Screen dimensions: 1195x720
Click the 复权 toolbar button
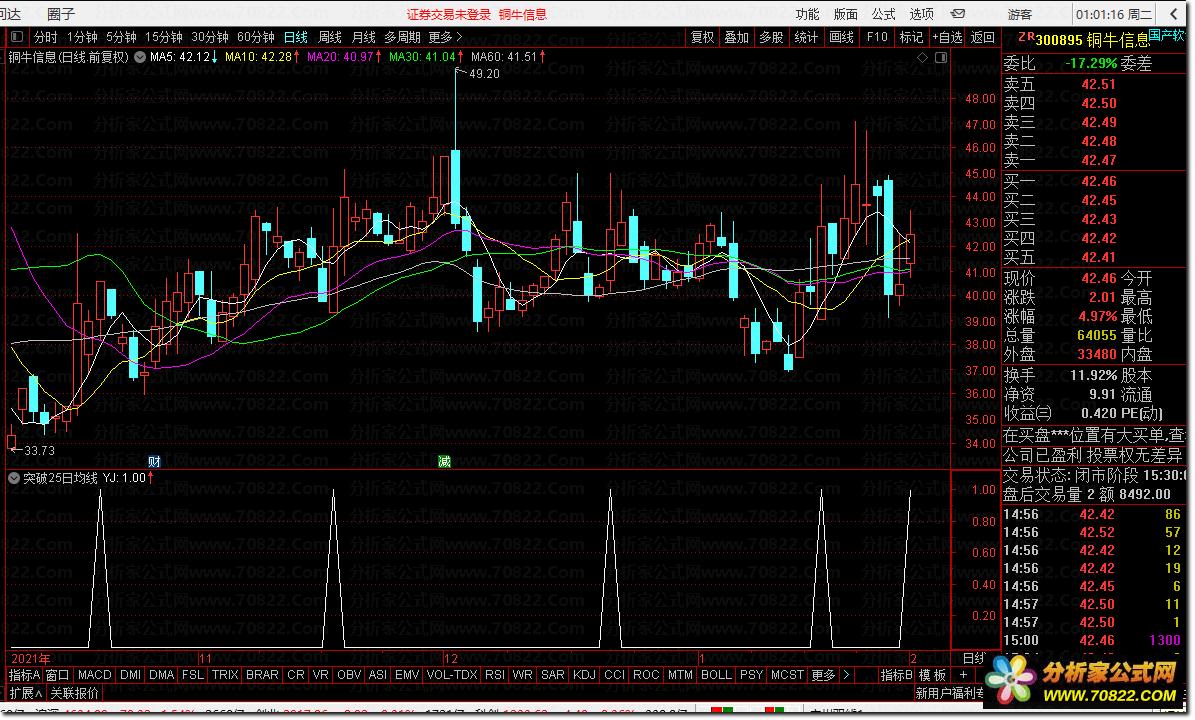[x=702, y=37]
